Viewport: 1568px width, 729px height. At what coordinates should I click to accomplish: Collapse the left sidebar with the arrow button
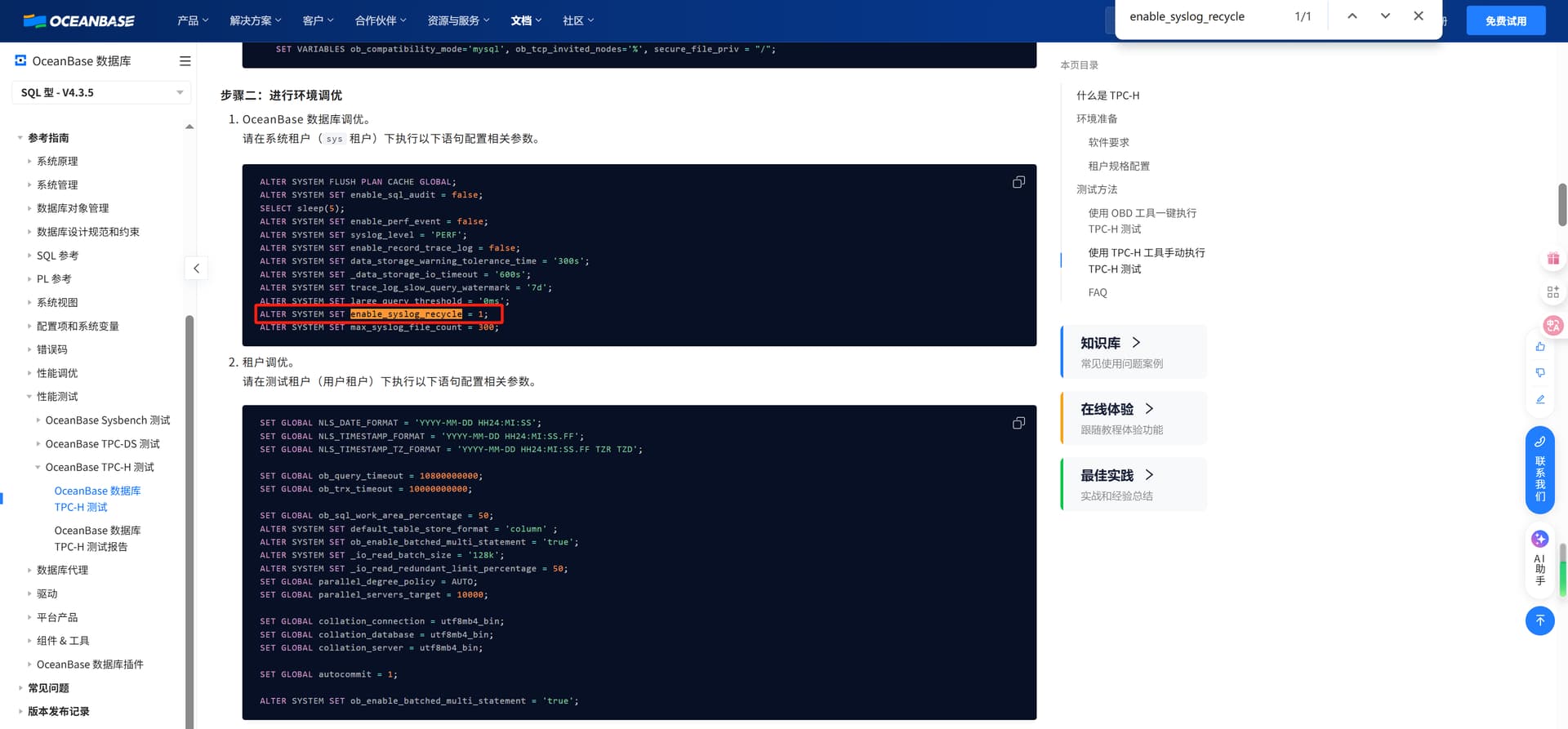tap(196, 268)
